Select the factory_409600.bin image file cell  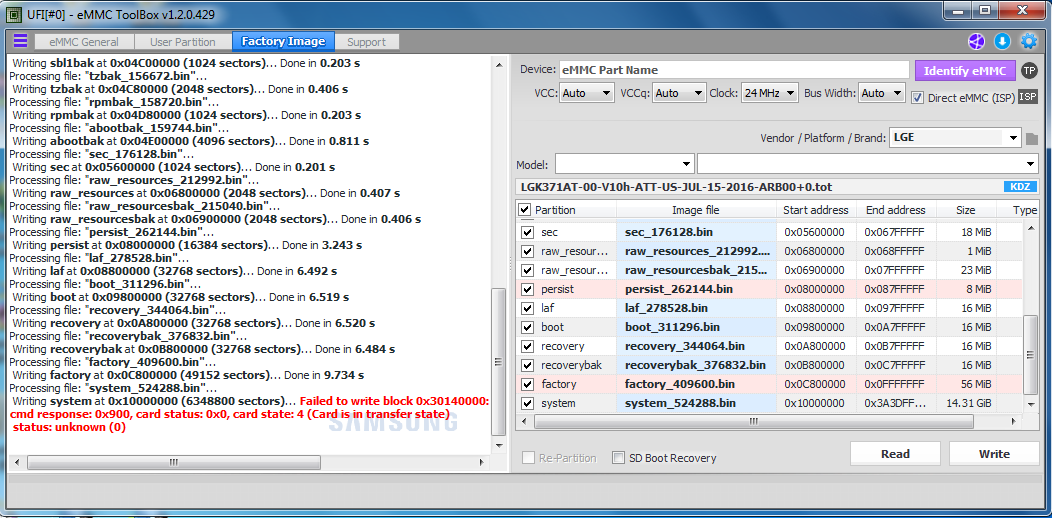coord(696,384)
